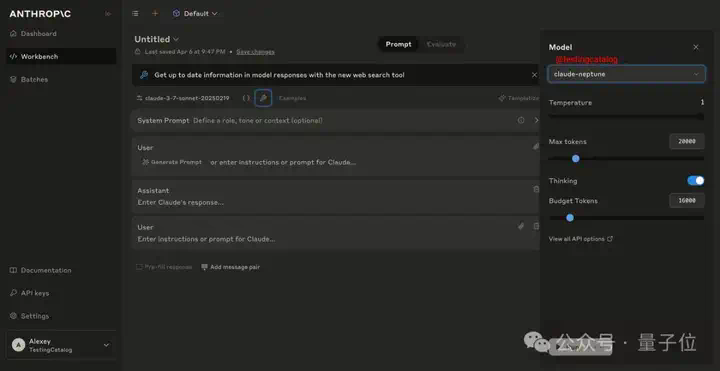Open model settings via claude-3-7-sonnet-20250219

point(183,98)
